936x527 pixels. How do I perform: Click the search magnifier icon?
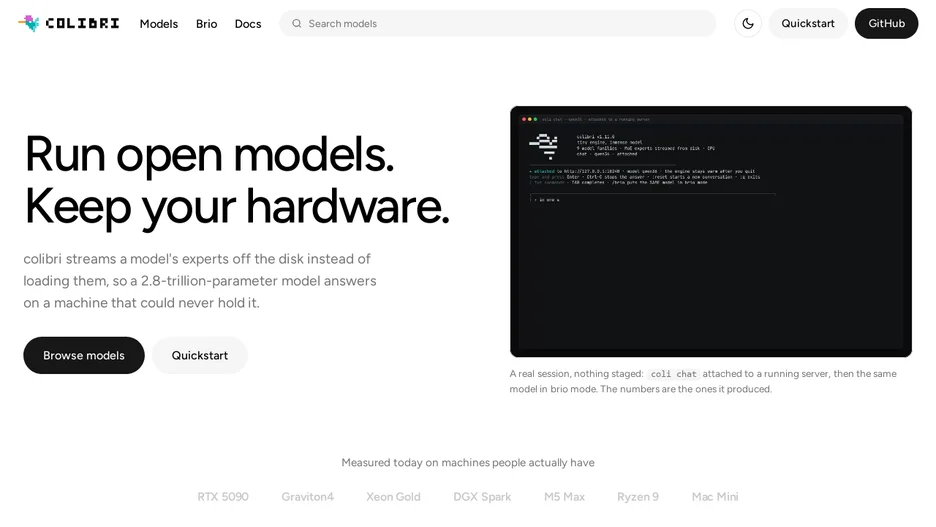(296, 23)
